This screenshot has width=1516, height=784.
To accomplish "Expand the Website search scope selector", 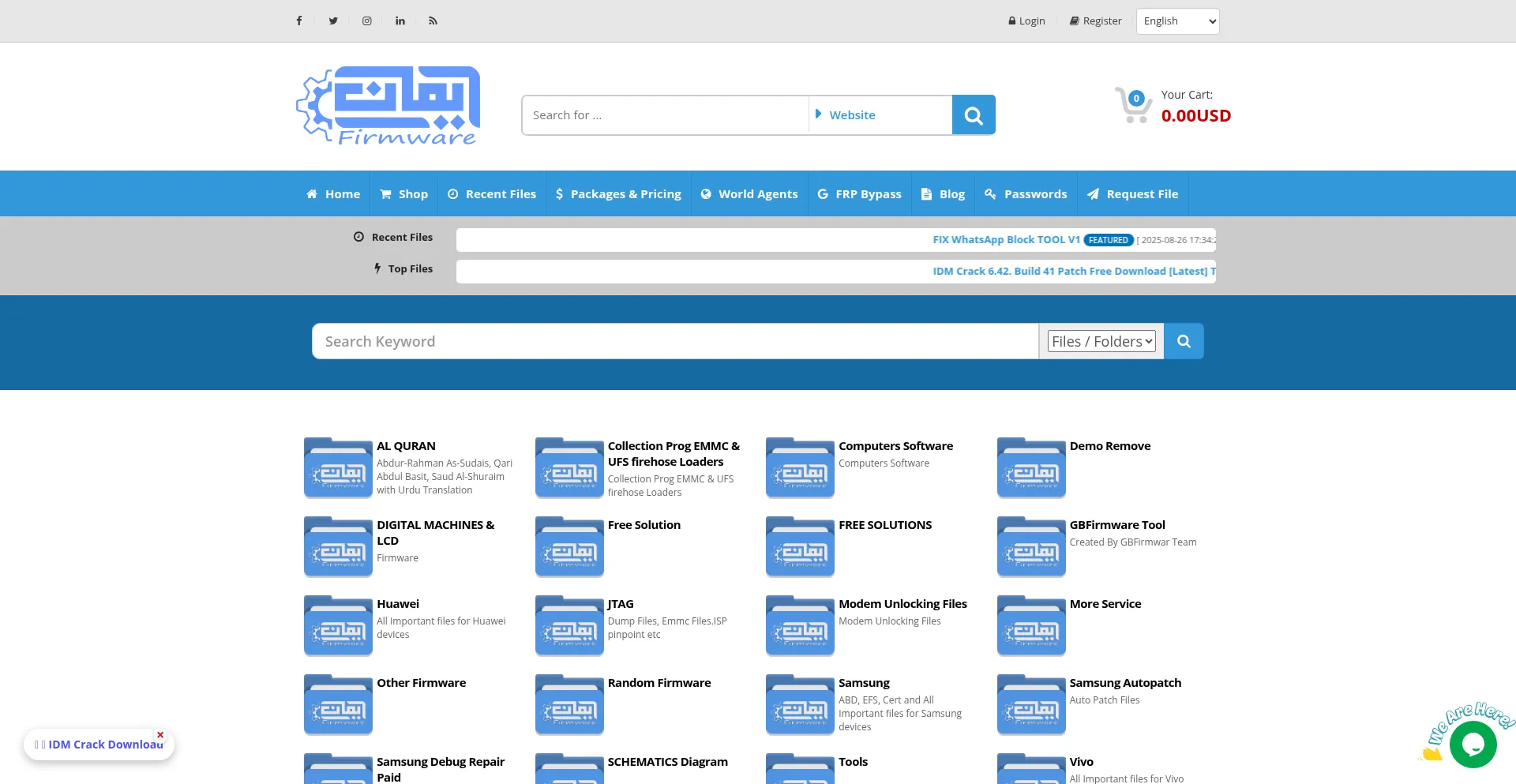I will [880, 115].
